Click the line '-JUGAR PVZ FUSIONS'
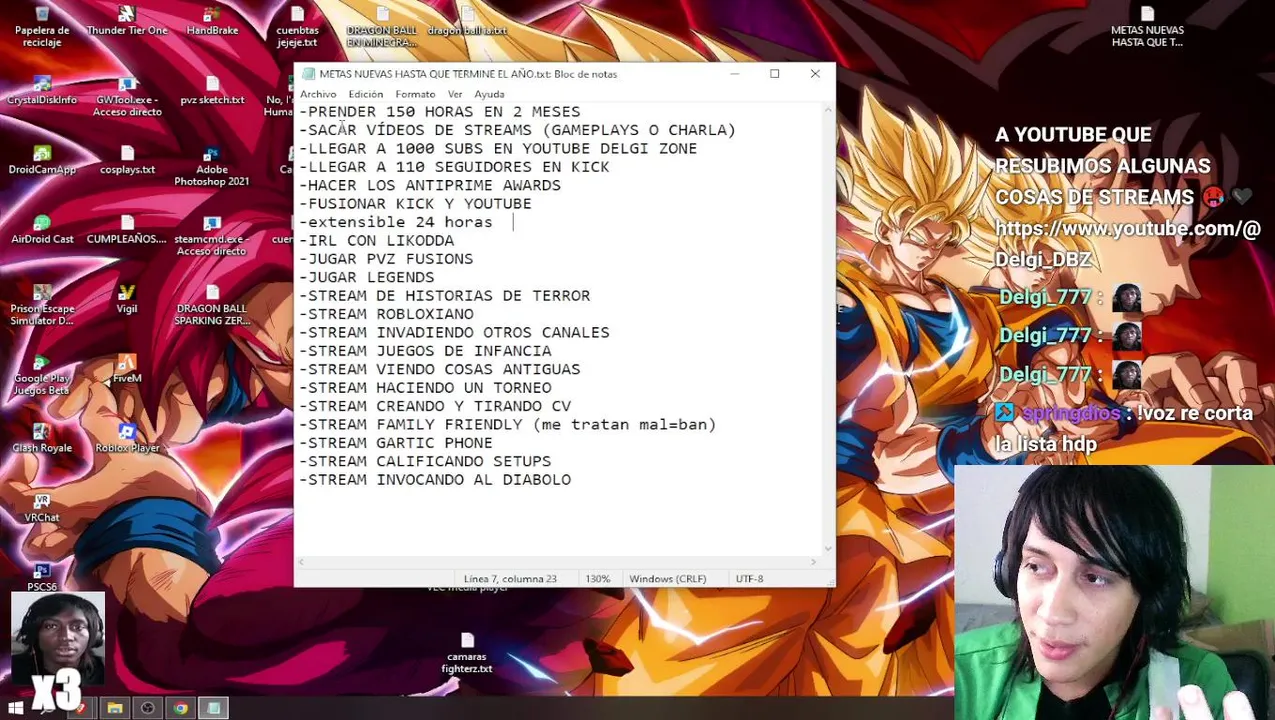Viewport: 1275px width, 720px height. [386, 259]
